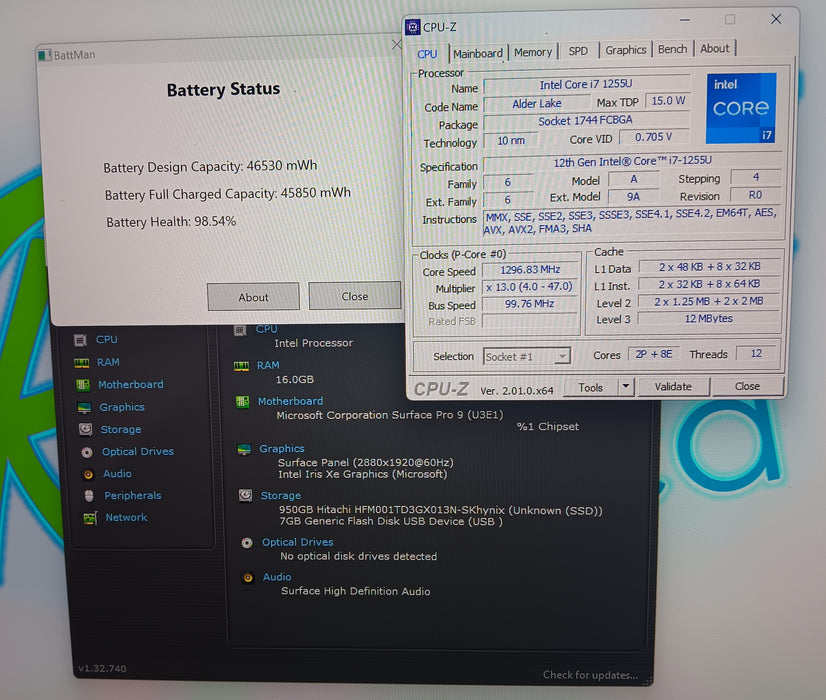The height and width of the screenshot is (700, 826).
Task: Select Motherboard in Speccy sidebar
Action: [131, 384]
